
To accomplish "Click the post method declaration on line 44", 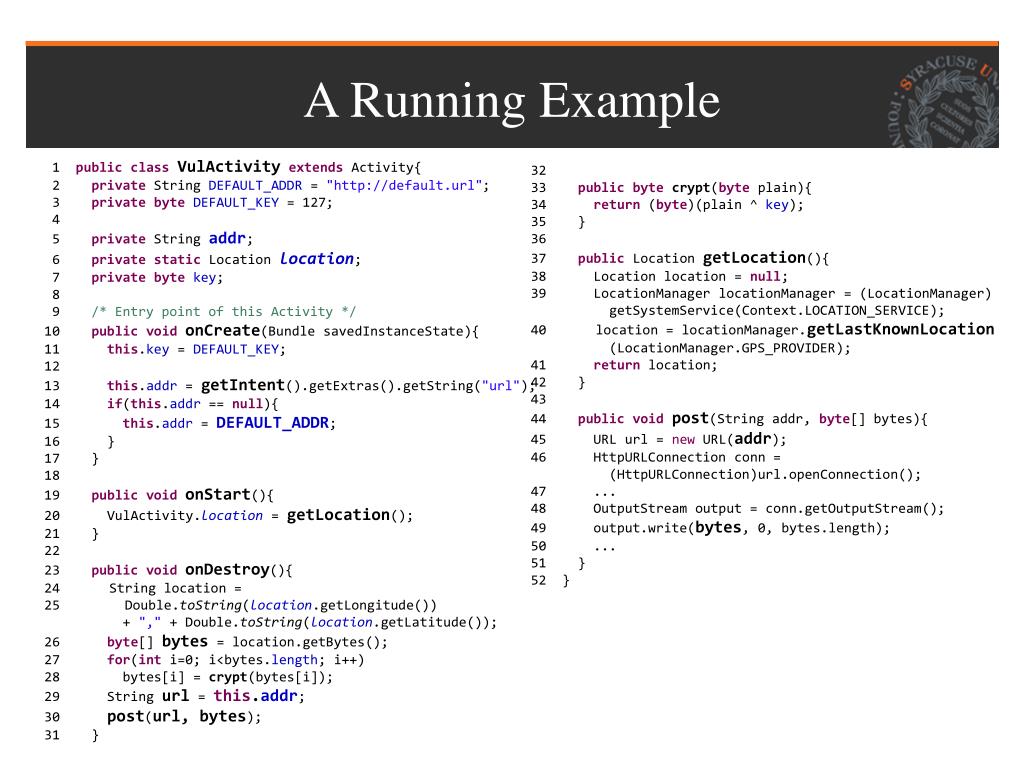I will click(752, 419).
